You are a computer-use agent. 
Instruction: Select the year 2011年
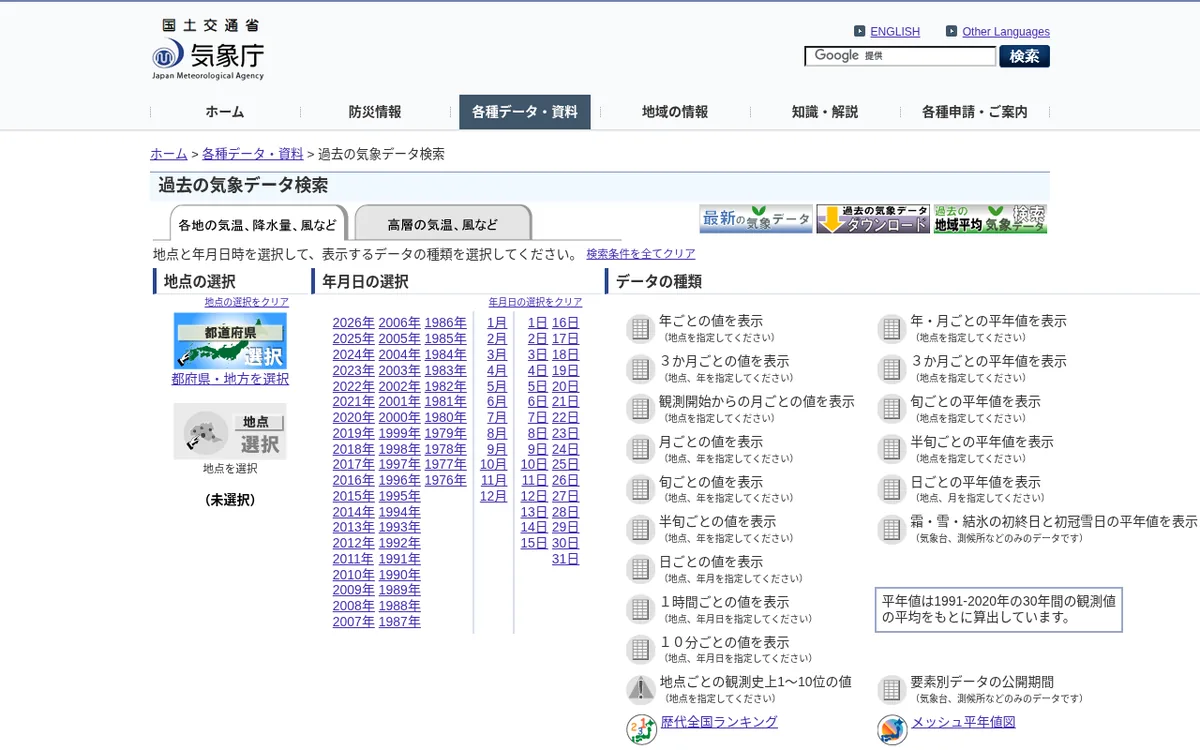tap(354, 559)
